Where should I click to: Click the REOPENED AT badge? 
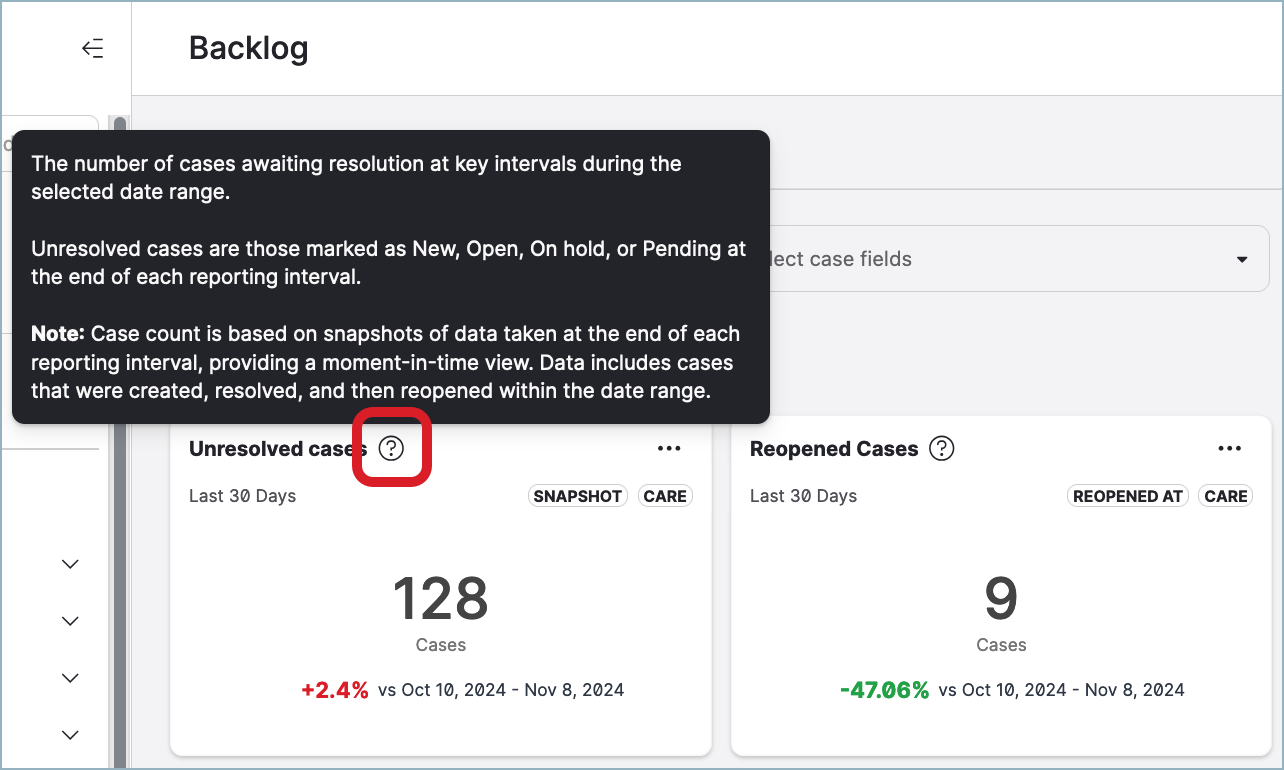point(1127,495)
